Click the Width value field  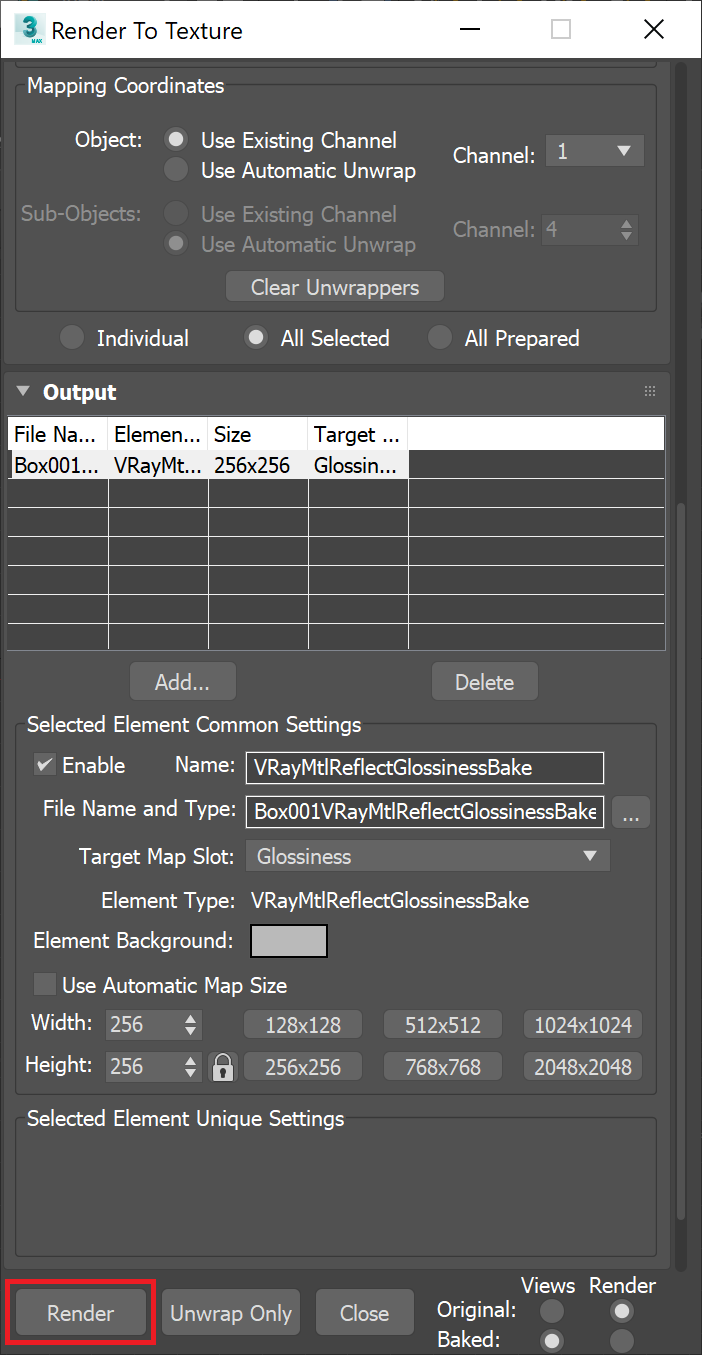click(x=144, y=1025)
